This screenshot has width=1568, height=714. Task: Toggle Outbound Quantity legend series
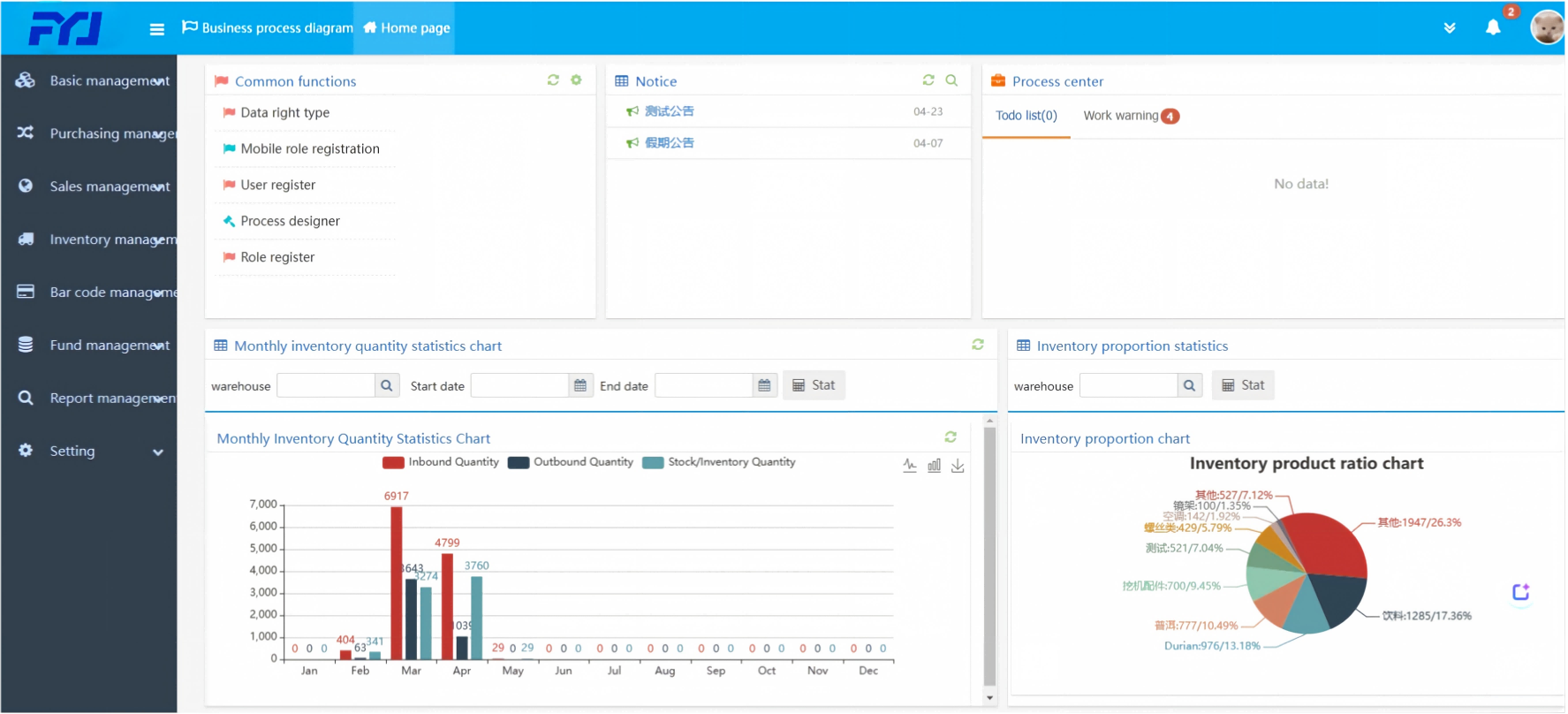[571, 462]
